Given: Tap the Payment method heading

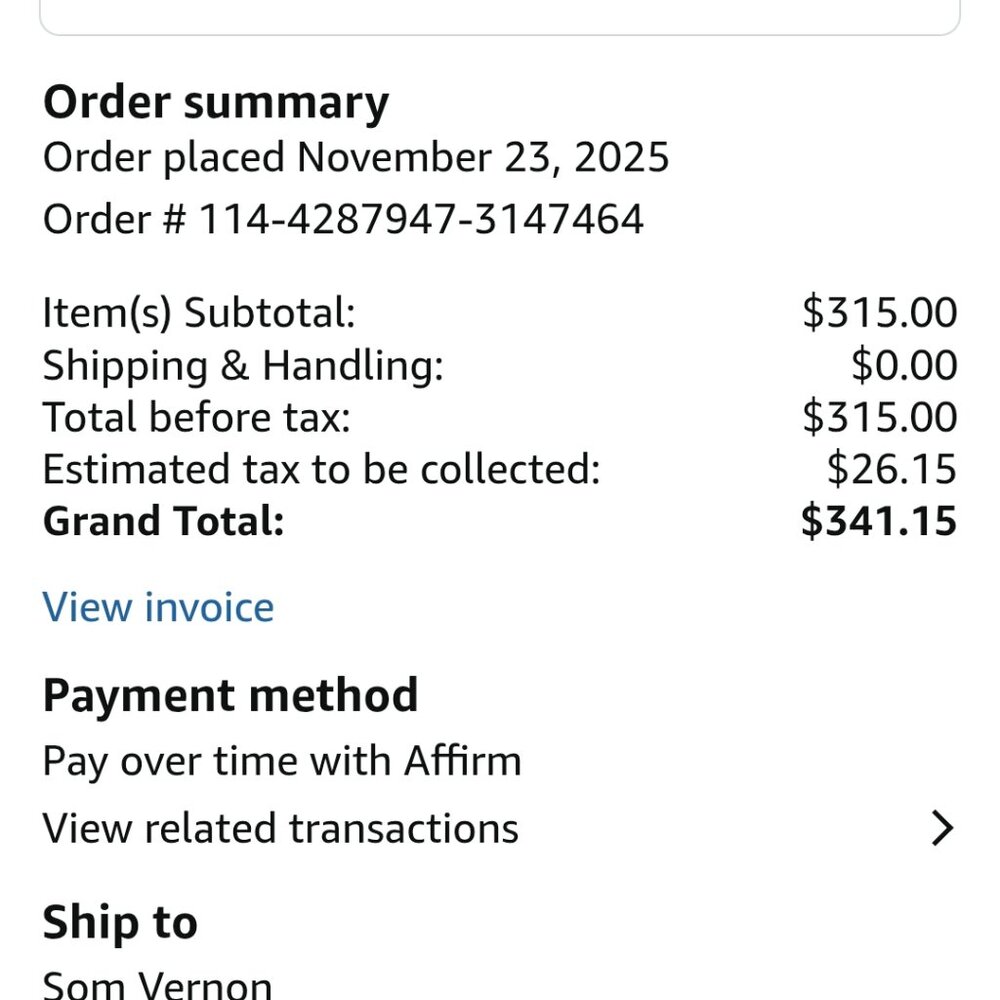Looking at the screenshot, I should [x=230, y=695].
